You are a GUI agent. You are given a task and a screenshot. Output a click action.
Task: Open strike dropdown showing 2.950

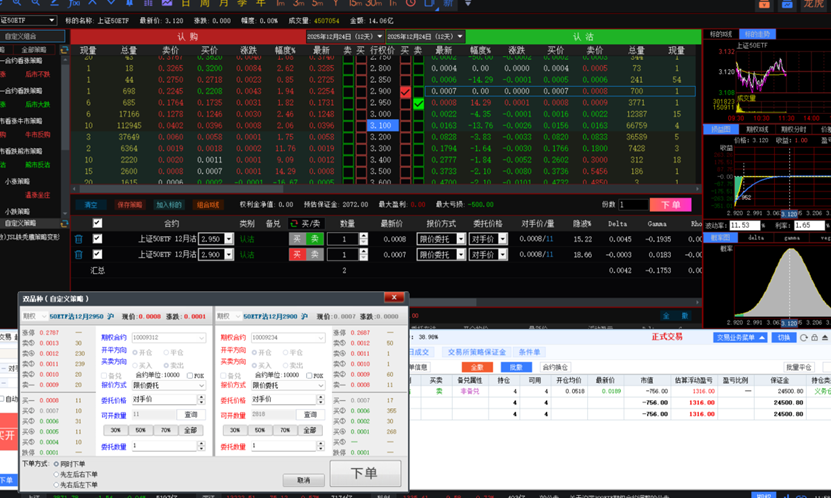(229, 239)
